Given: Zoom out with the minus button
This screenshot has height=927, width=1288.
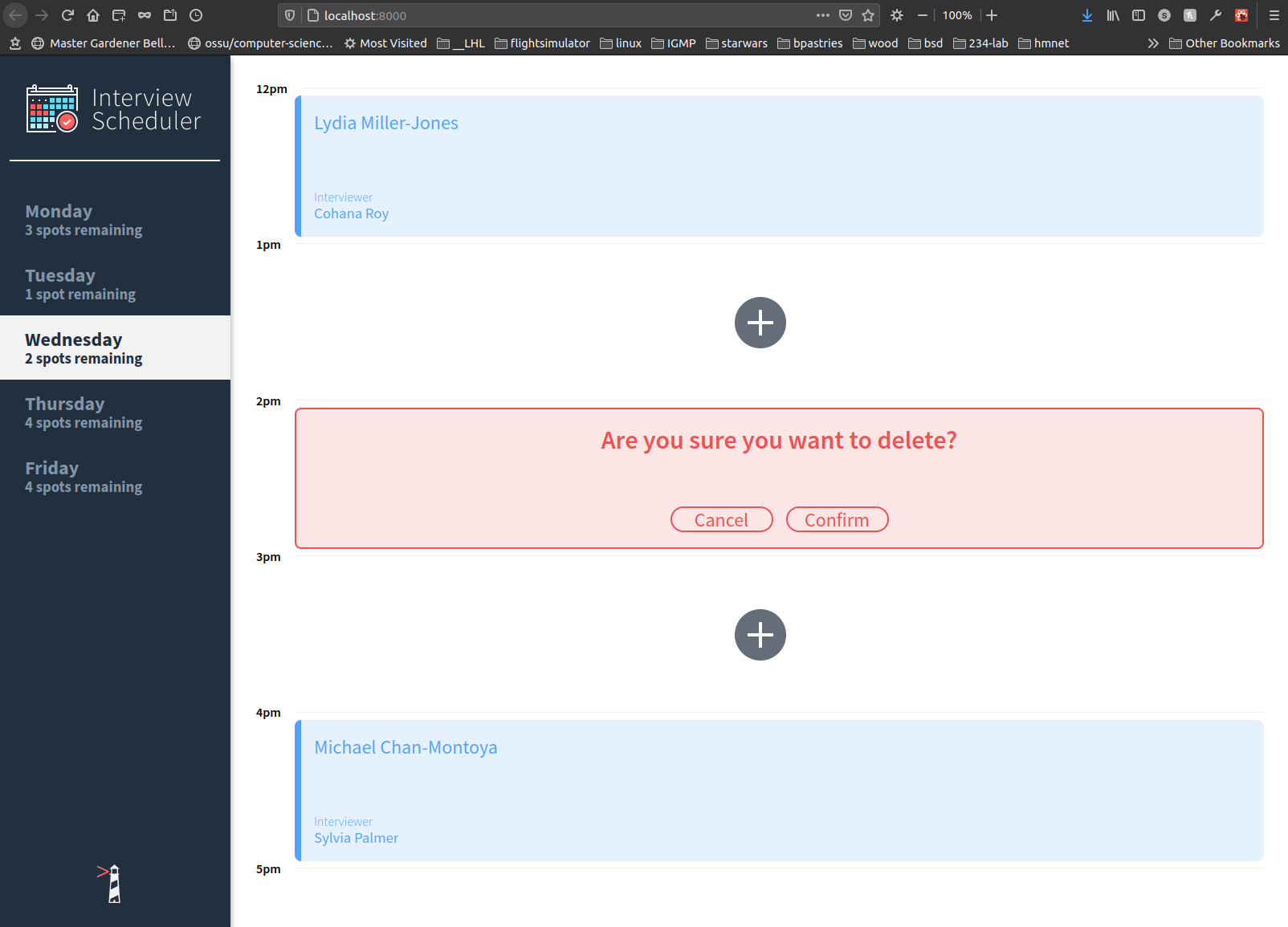Looking at the screenshot, I should [x=923, y=15].
